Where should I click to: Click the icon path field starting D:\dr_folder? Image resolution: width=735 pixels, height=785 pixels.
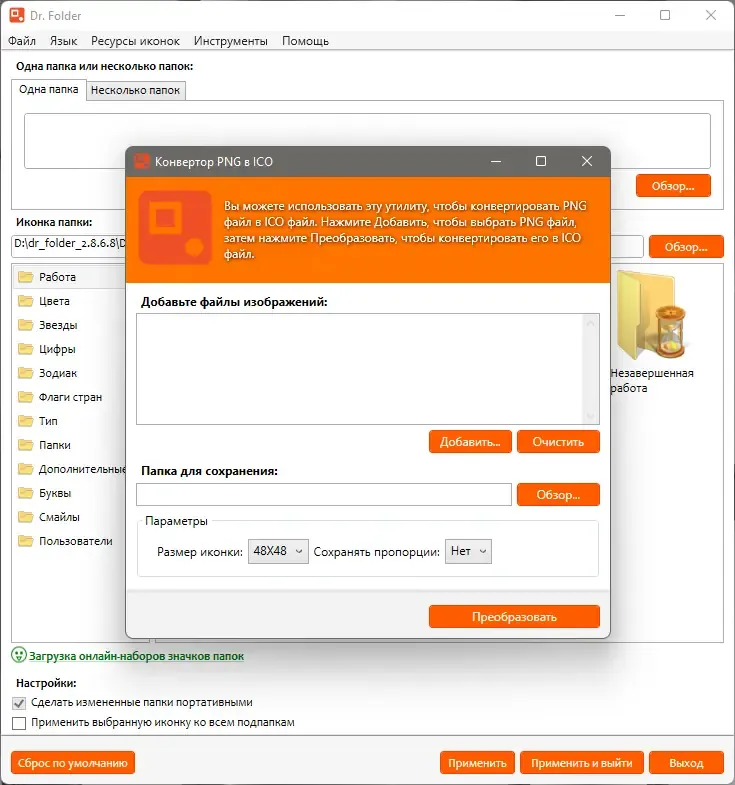click(69, 246)
